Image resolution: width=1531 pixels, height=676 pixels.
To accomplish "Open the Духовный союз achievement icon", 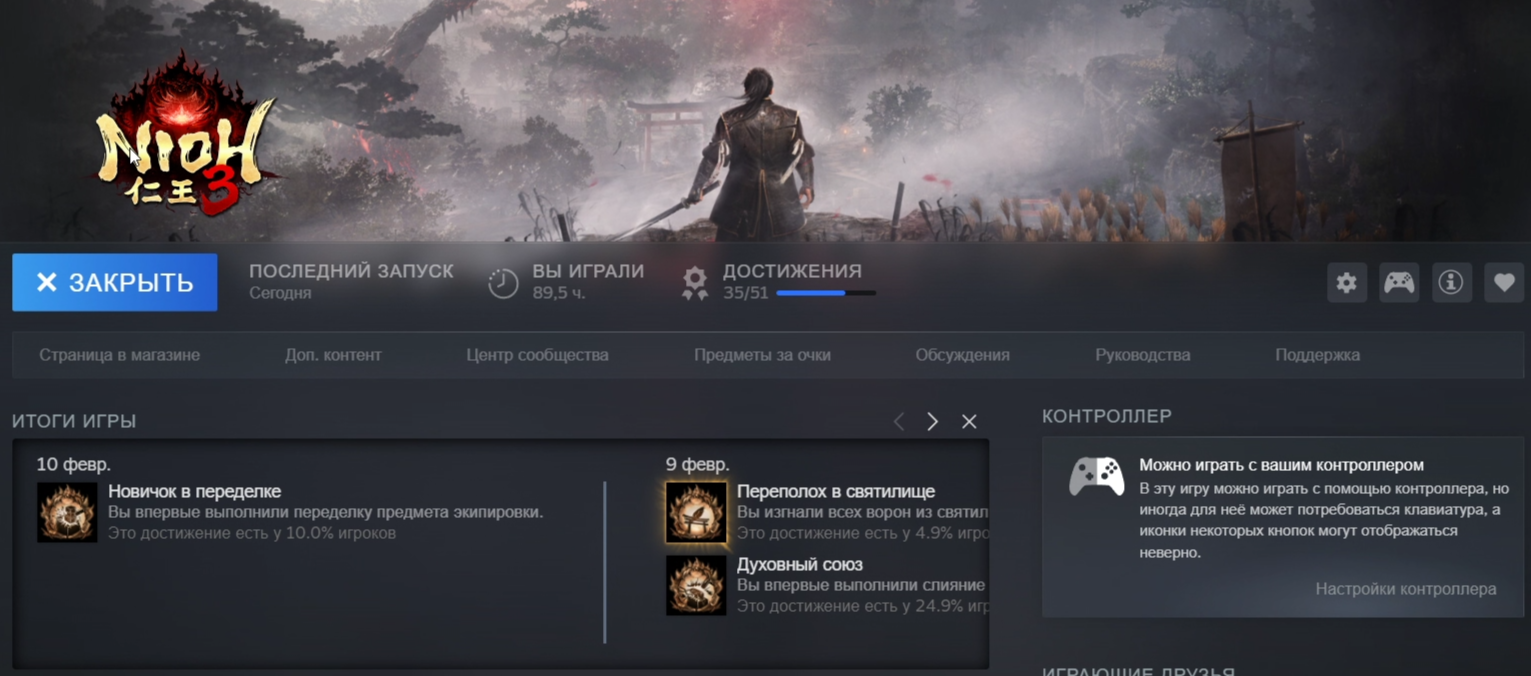I will [696, 585].
